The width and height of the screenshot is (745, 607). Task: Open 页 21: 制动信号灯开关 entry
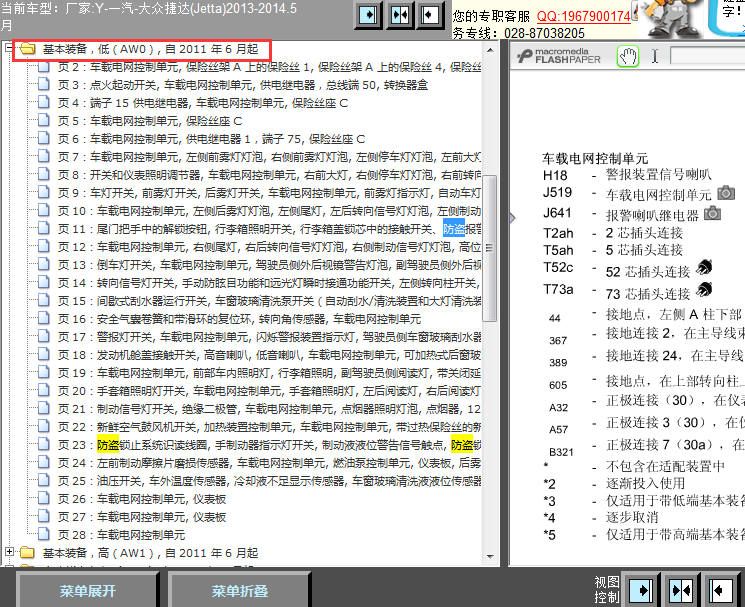[269, 409]
